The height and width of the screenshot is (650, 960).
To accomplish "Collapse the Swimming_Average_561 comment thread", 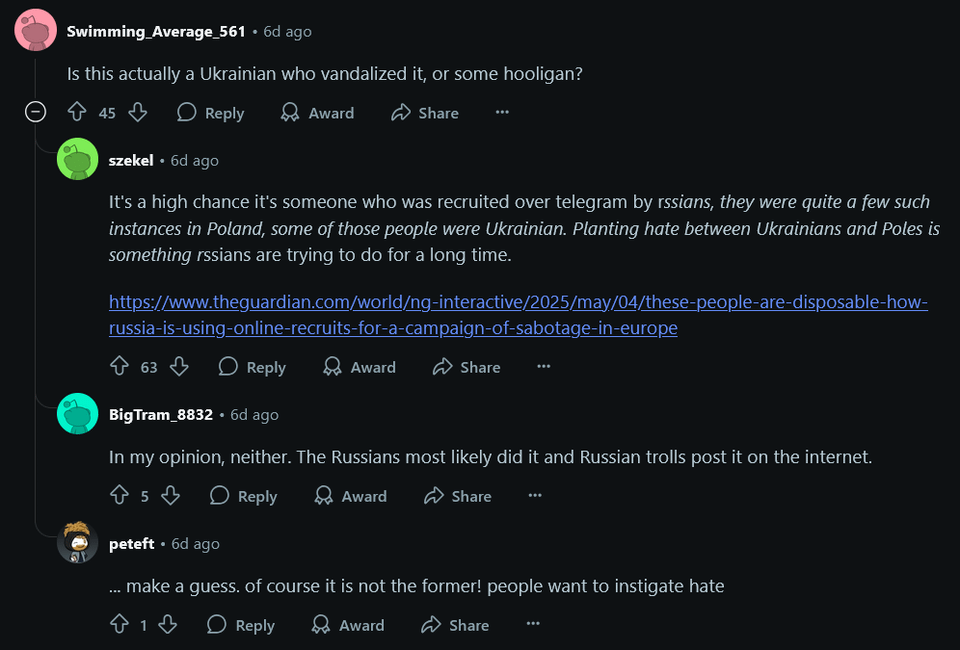I will (36, 112).
